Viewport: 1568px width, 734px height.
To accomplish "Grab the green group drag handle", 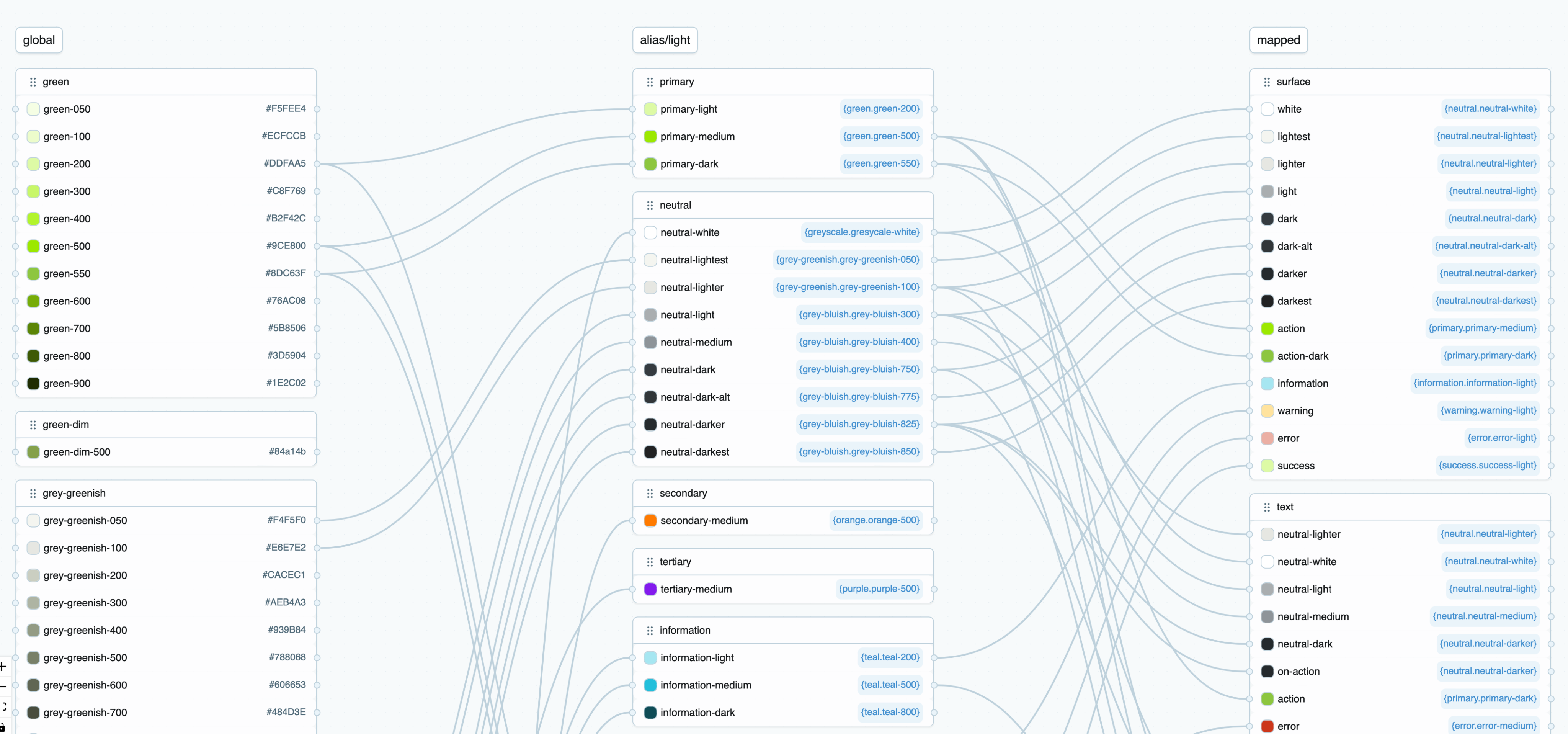I will click(33, 82).
